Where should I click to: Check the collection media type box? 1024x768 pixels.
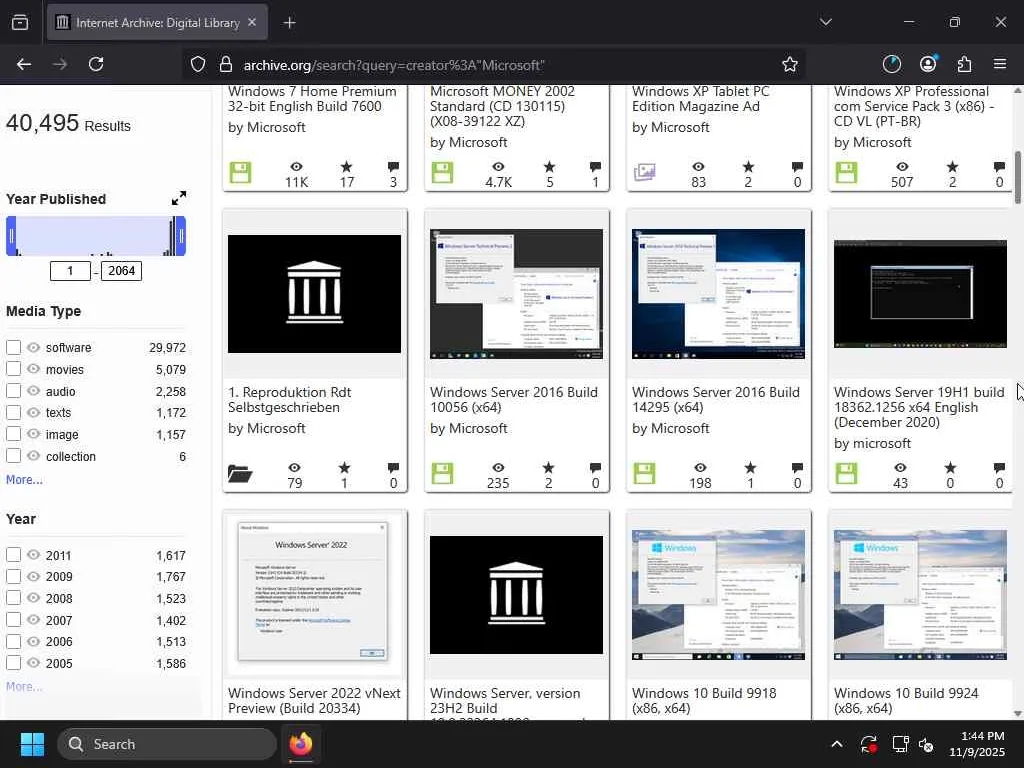coord(14,456)
